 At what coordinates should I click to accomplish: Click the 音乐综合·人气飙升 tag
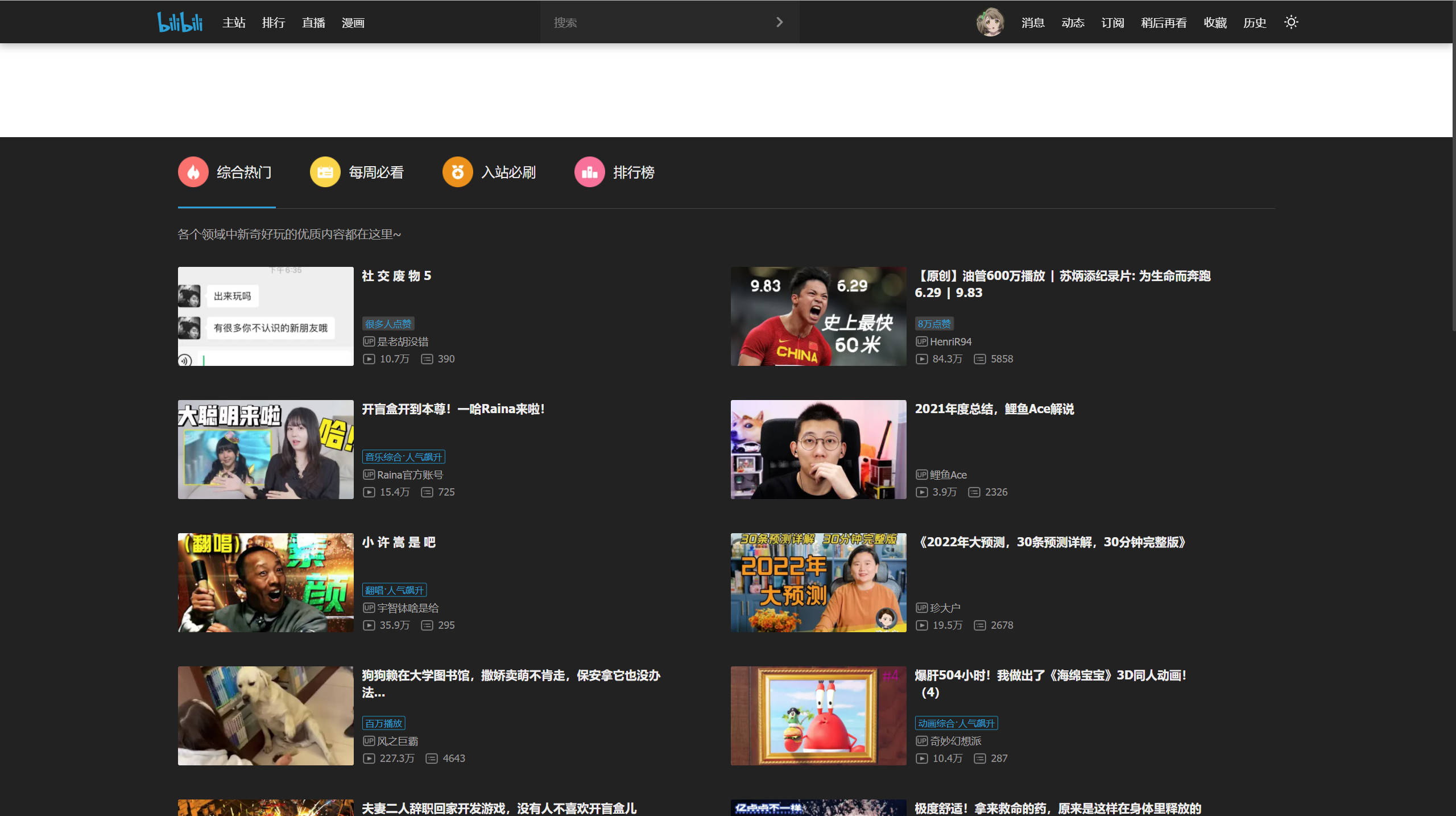click(x=404, y=457)
